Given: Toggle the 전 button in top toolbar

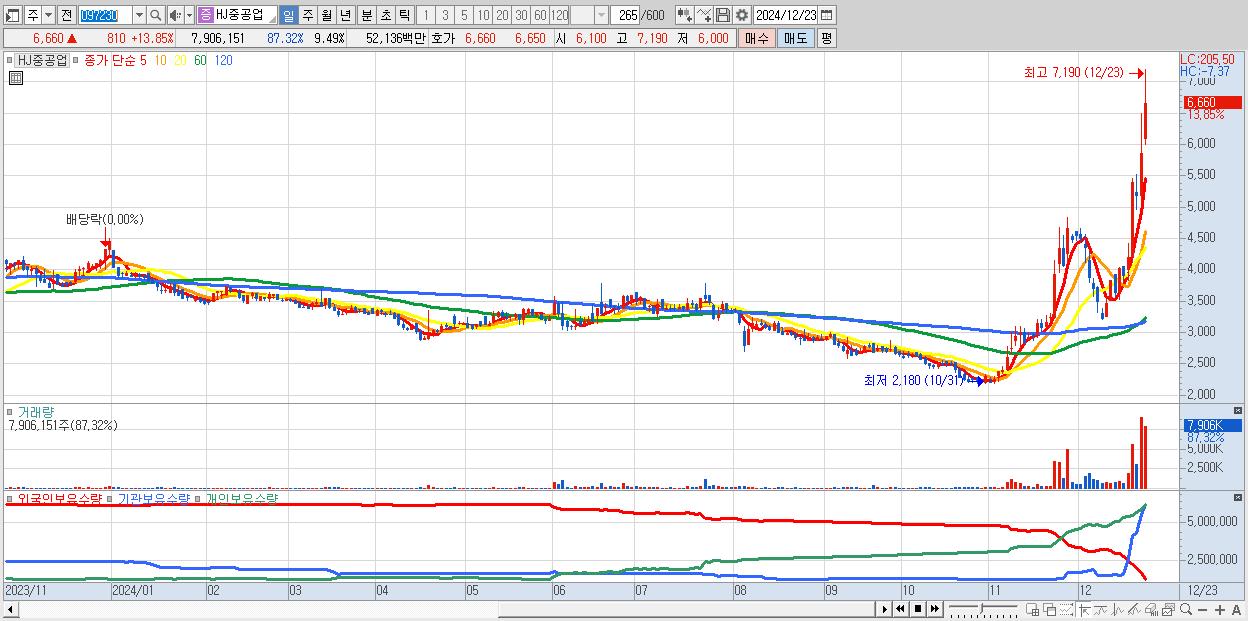Looking at the screenshot, I should [66, 15].
